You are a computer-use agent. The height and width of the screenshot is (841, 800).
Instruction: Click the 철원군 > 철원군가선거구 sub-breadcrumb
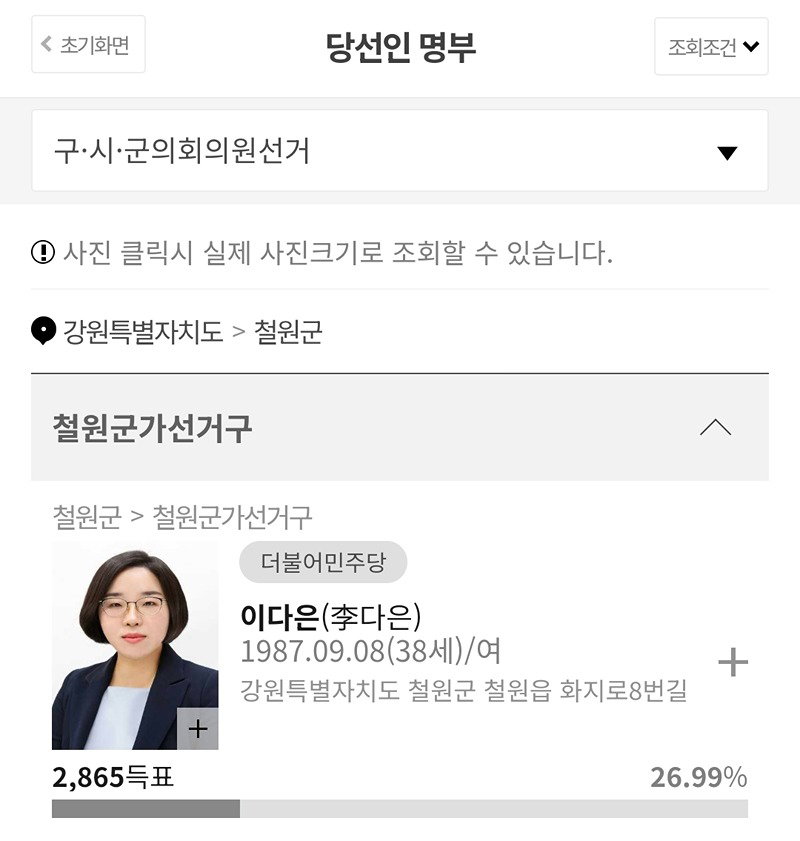pos(182,517)
